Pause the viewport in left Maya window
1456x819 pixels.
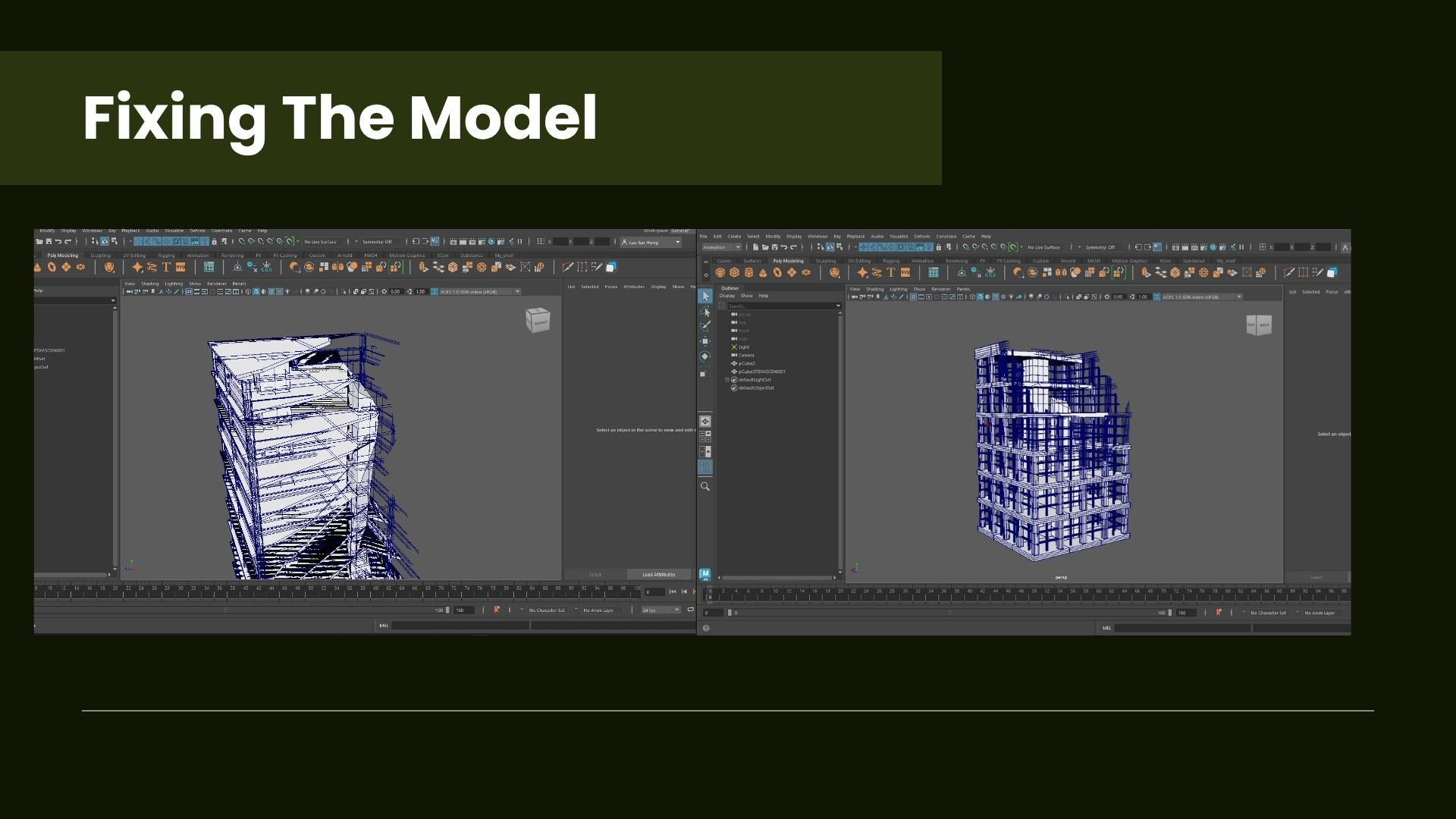point(520,242)
